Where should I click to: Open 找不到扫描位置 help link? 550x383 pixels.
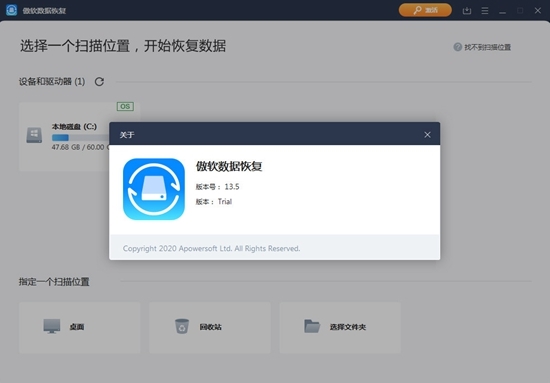tap(482, 47)
